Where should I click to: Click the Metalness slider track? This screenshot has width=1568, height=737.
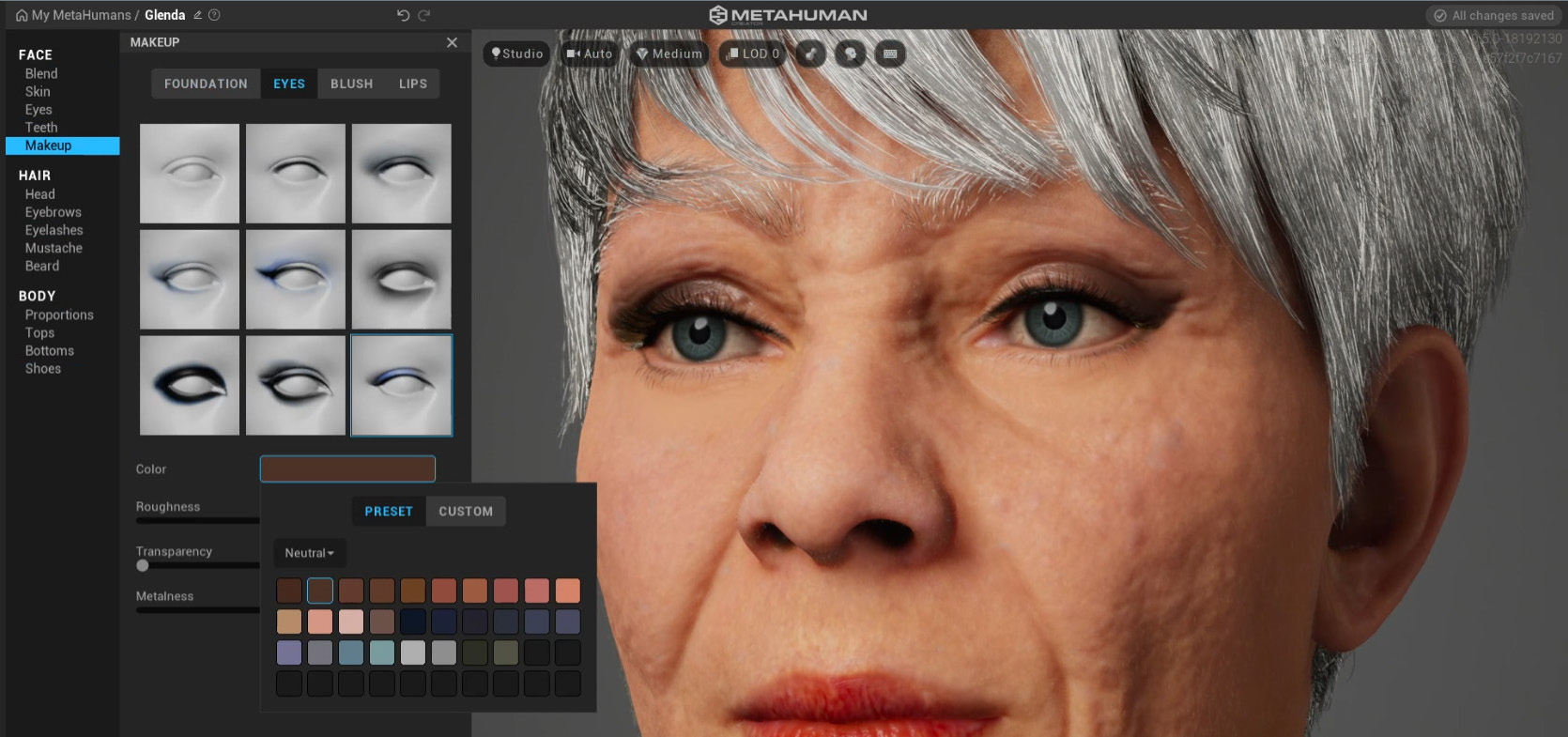(x=198, y=610)
